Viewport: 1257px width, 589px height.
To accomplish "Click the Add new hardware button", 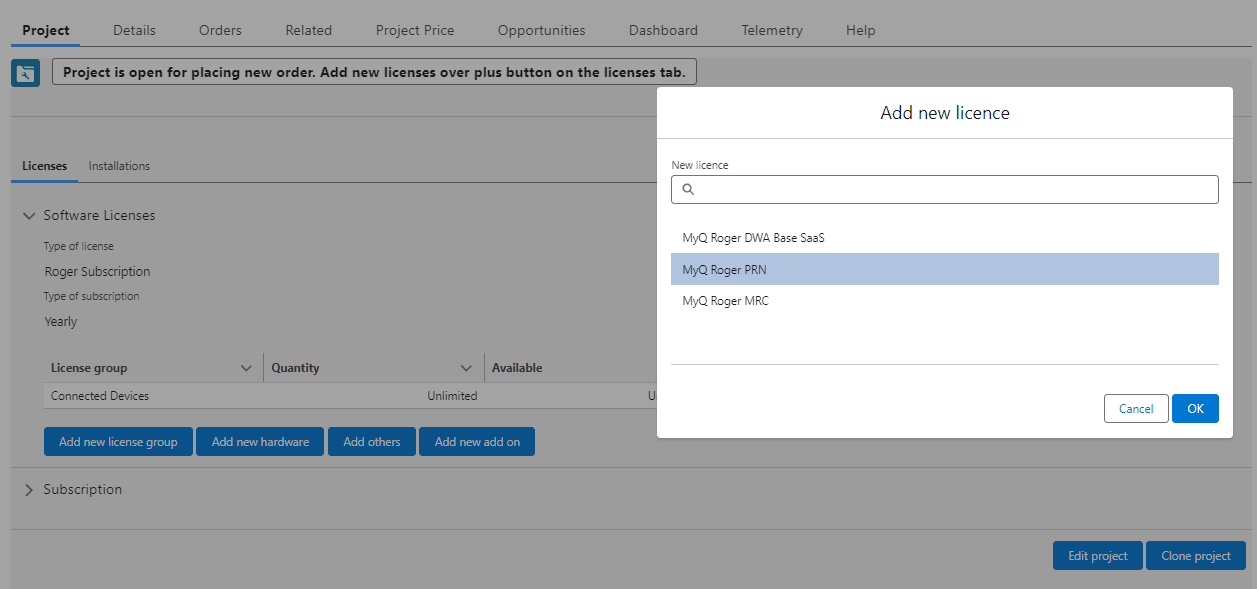I will (260, 442).
